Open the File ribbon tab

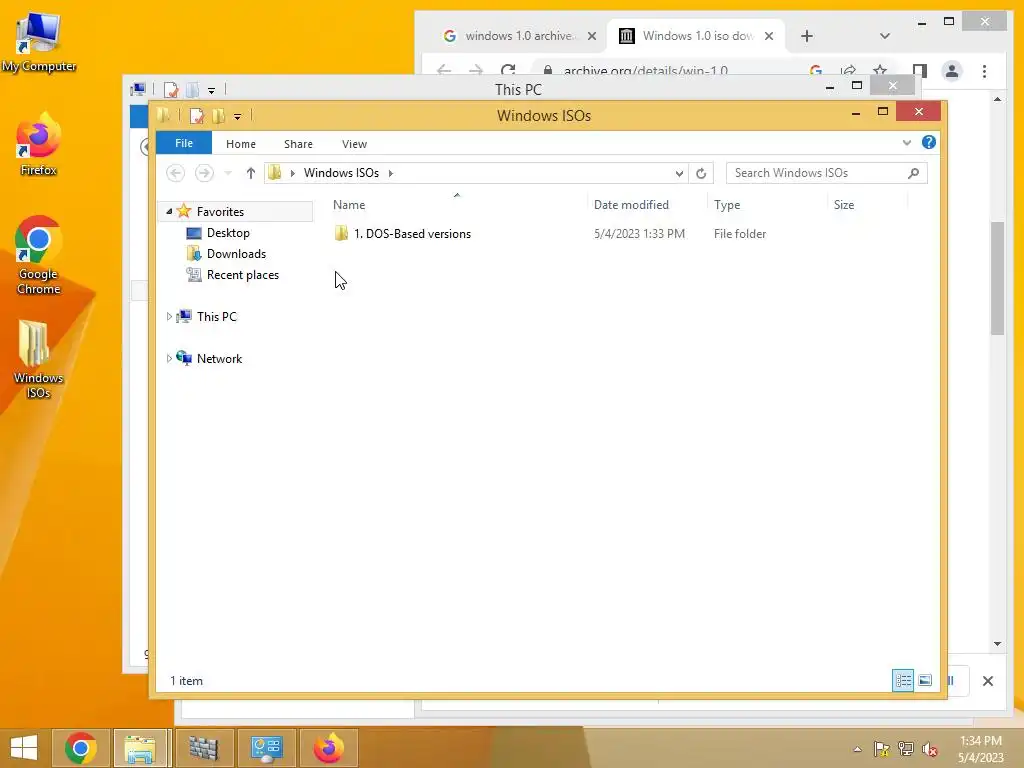(x=184, y=143)
